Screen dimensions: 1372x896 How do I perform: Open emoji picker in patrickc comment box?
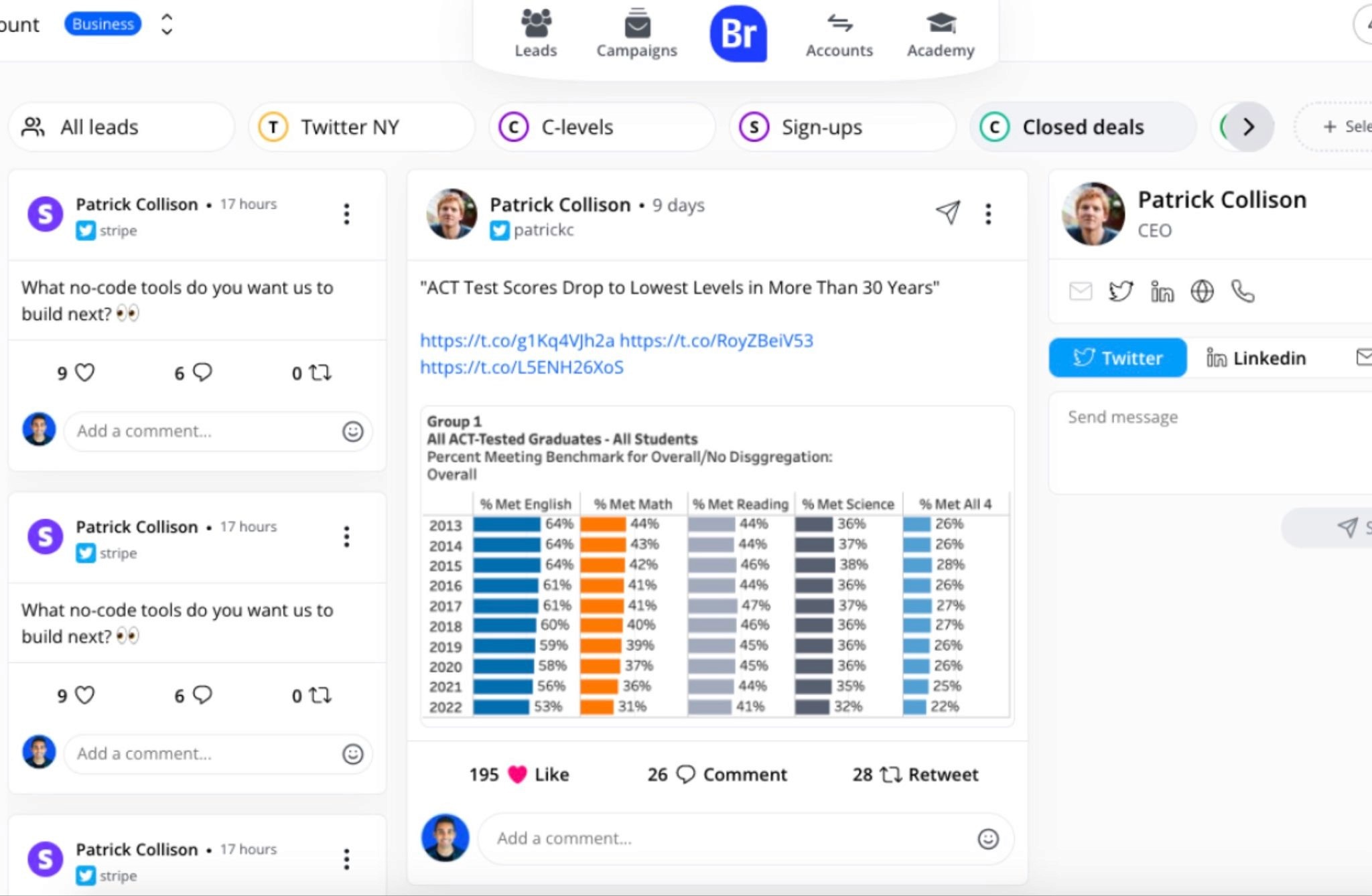[x=988, y=838]
